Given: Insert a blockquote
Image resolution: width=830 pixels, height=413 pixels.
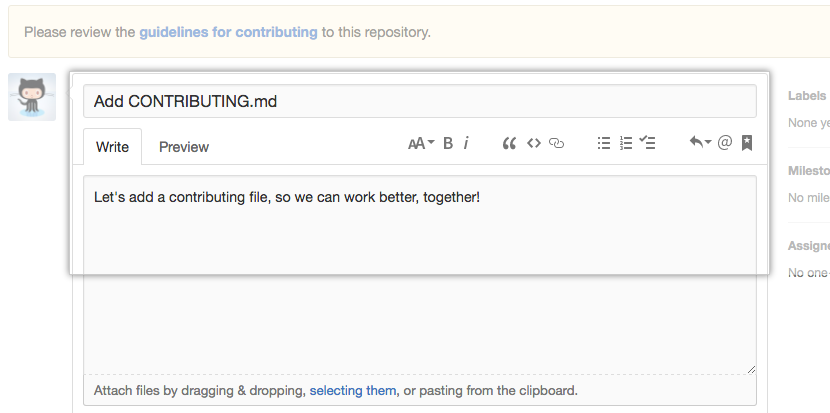Looking at the screenshot, I should (x=509, y=143).
